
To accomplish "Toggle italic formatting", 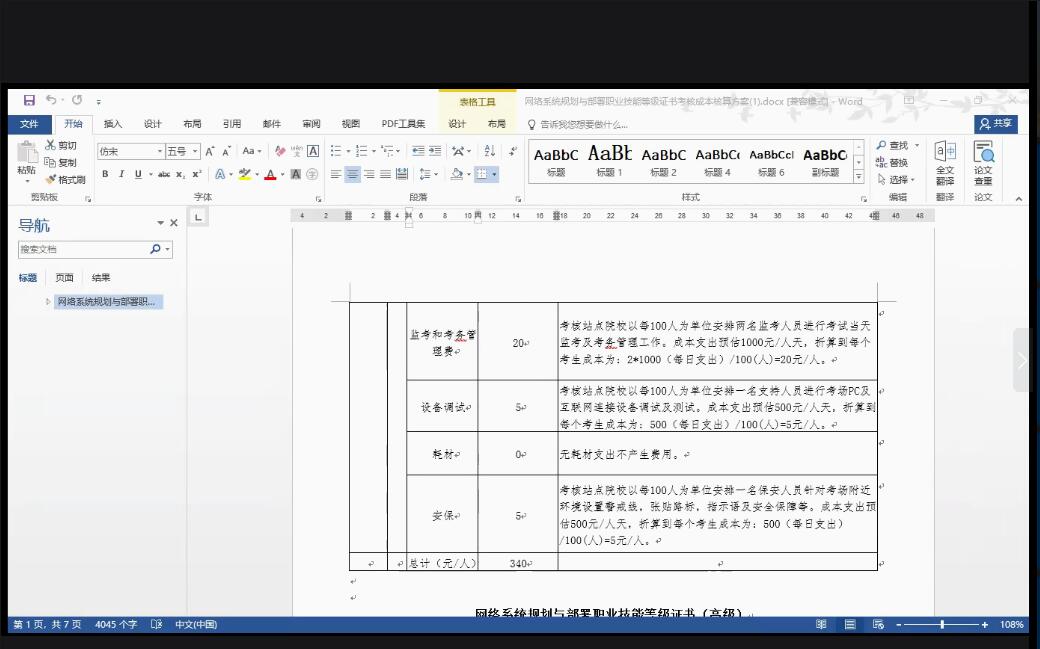I will 121,174.
